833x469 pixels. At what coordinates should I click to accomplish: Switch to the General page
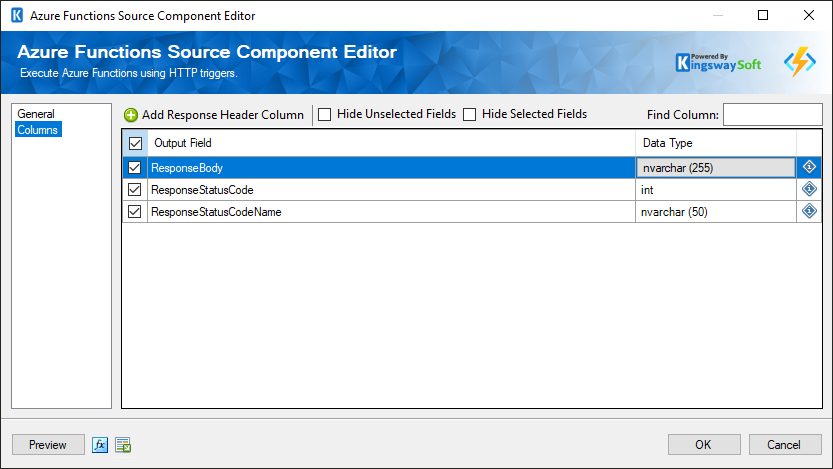point(36,114)
